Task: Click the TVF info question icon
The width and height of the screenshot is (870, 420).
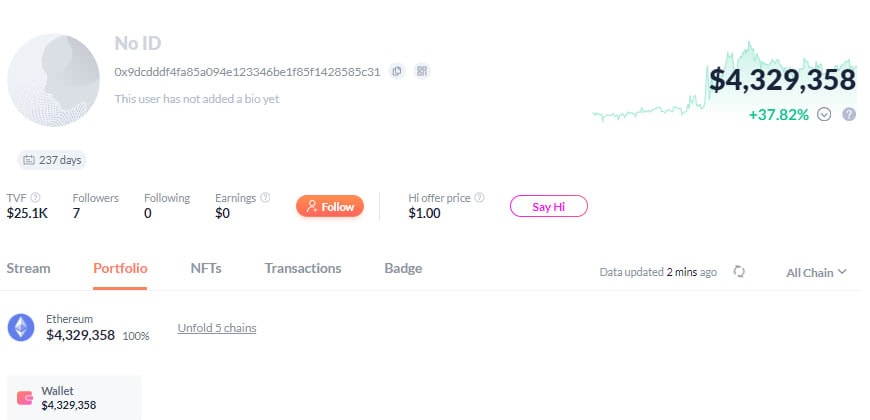Action: tap(36, 197)
